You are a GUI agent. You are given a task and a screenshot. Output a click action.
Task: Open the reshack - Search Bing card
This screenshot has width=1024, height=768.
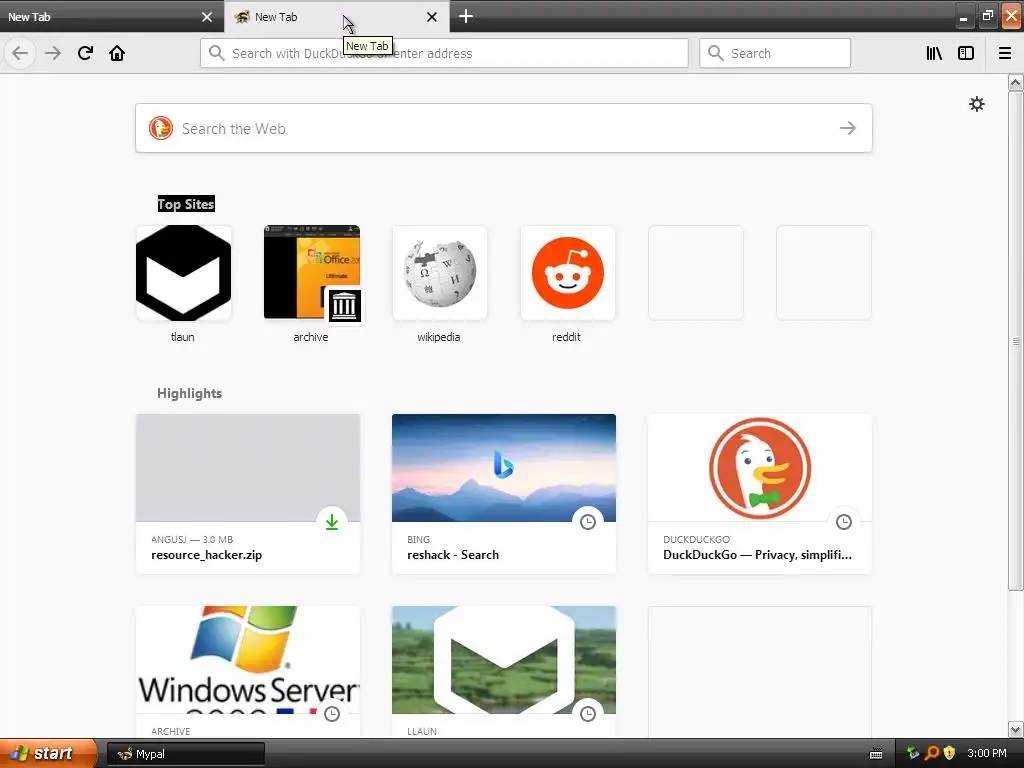[x=504, y=494]
